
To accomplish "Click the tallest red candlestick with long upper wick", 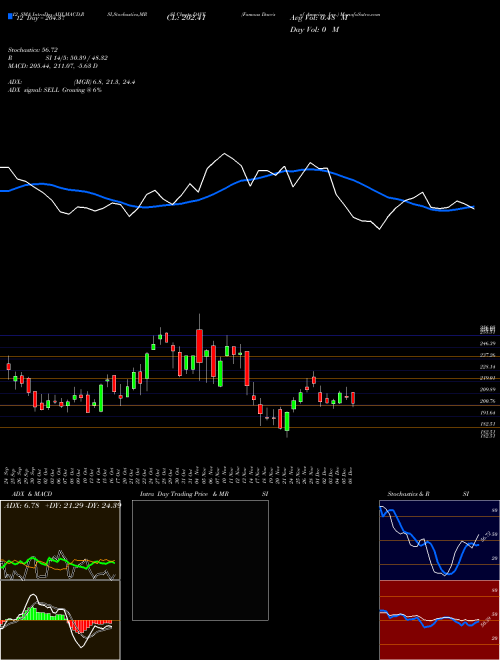I will point(199,346).
